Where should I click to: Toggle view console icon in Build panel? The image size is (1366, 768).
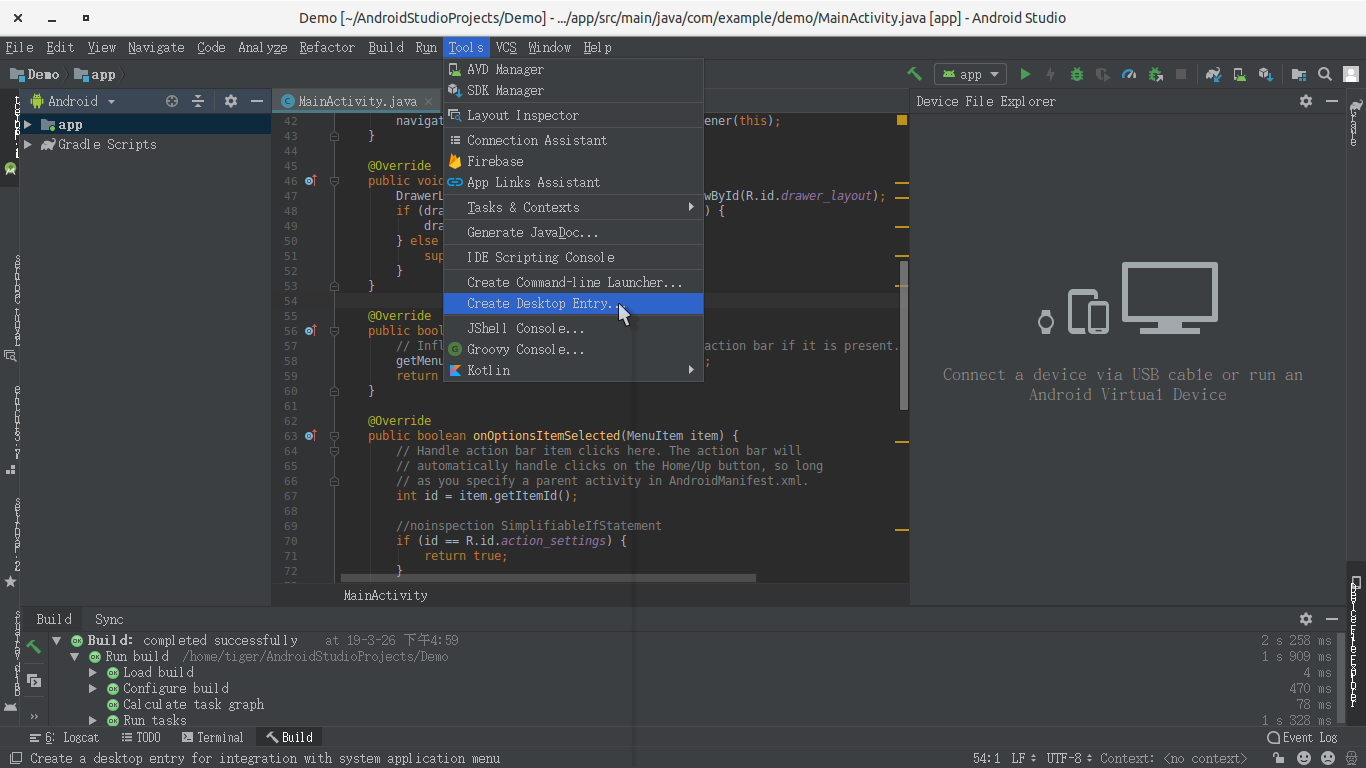pyautogui.click(x=34, y=681)
